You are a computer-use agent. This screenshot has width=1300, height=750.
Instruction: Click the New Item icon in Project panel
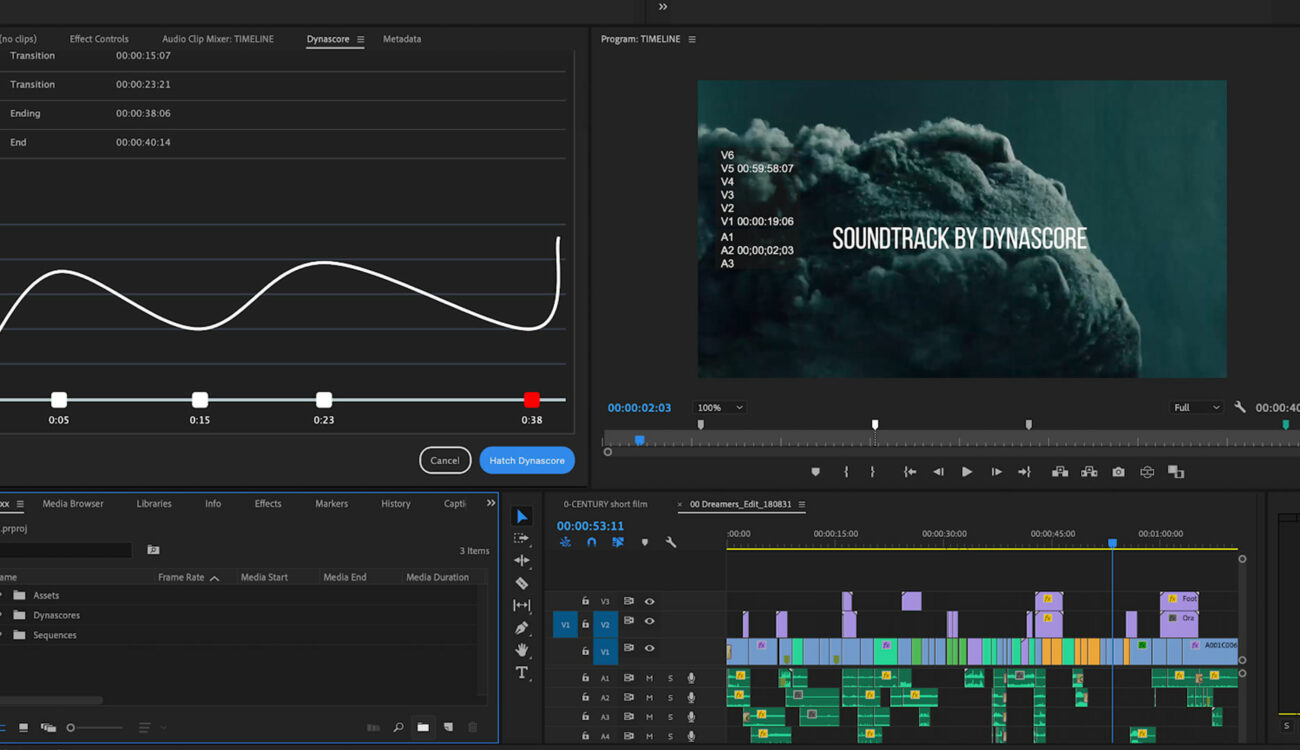tap(448, 727)
